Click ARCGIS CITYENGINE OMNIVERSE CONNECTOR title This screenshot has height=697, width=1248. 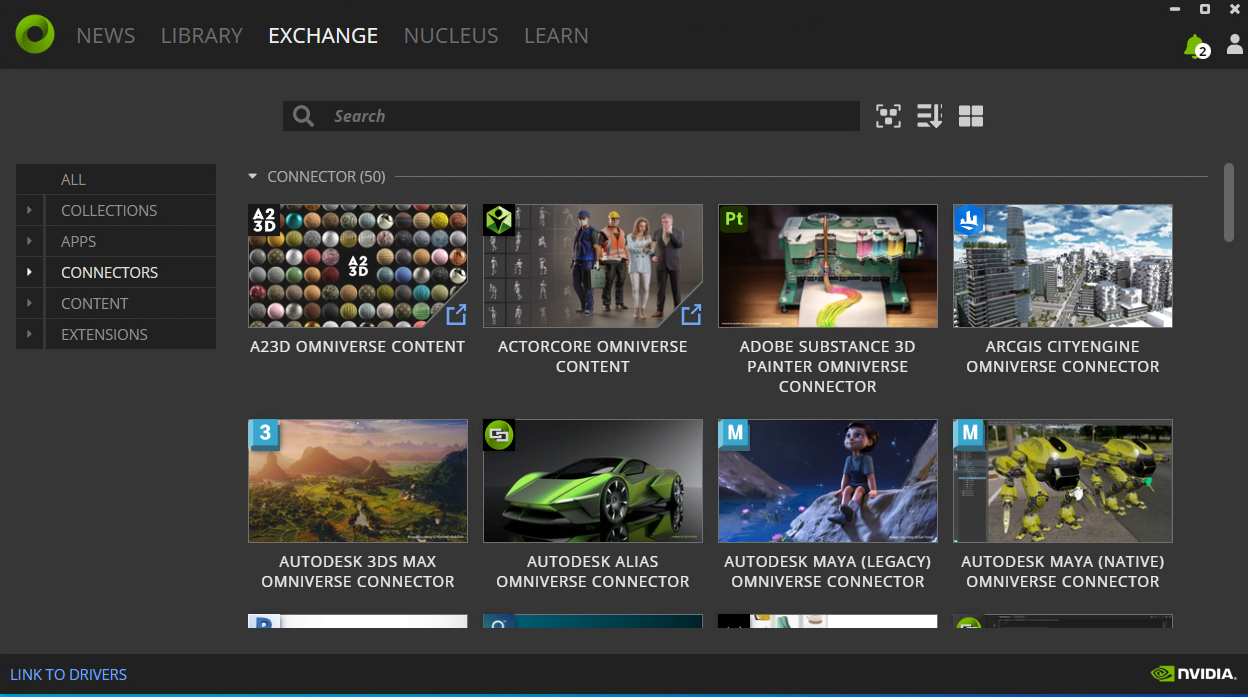(x=1063, y=357)
